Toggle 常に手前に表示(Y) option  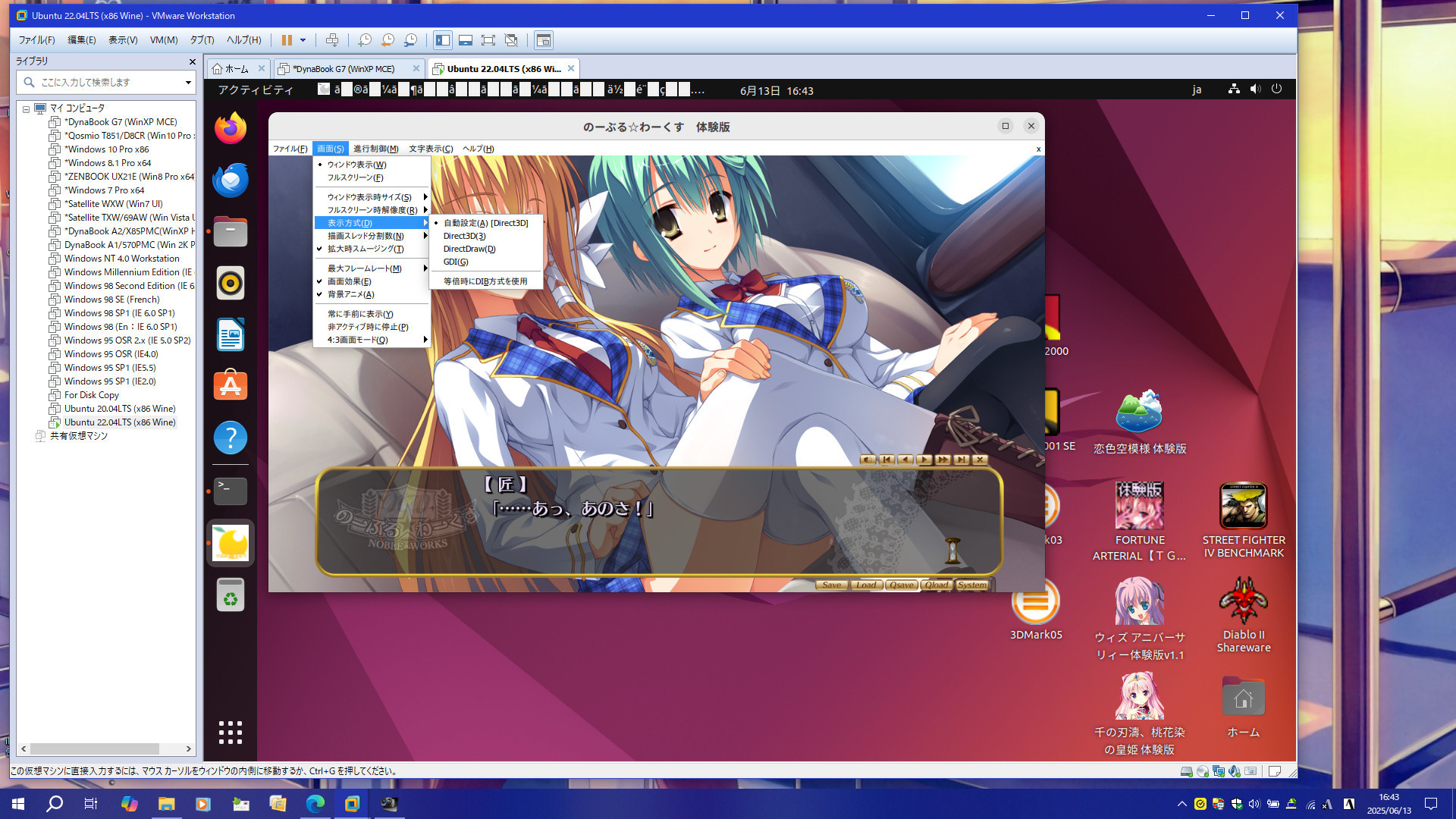372,314
